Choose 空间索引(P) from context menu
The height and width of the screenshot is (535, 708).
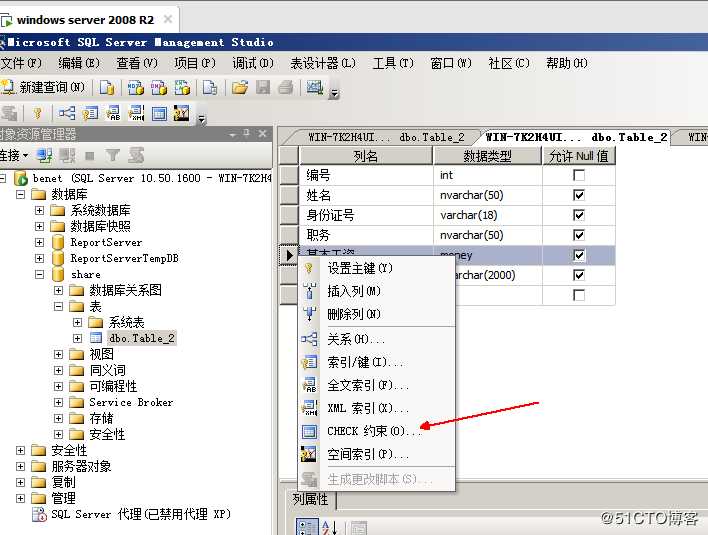click(x=377, y=454)
